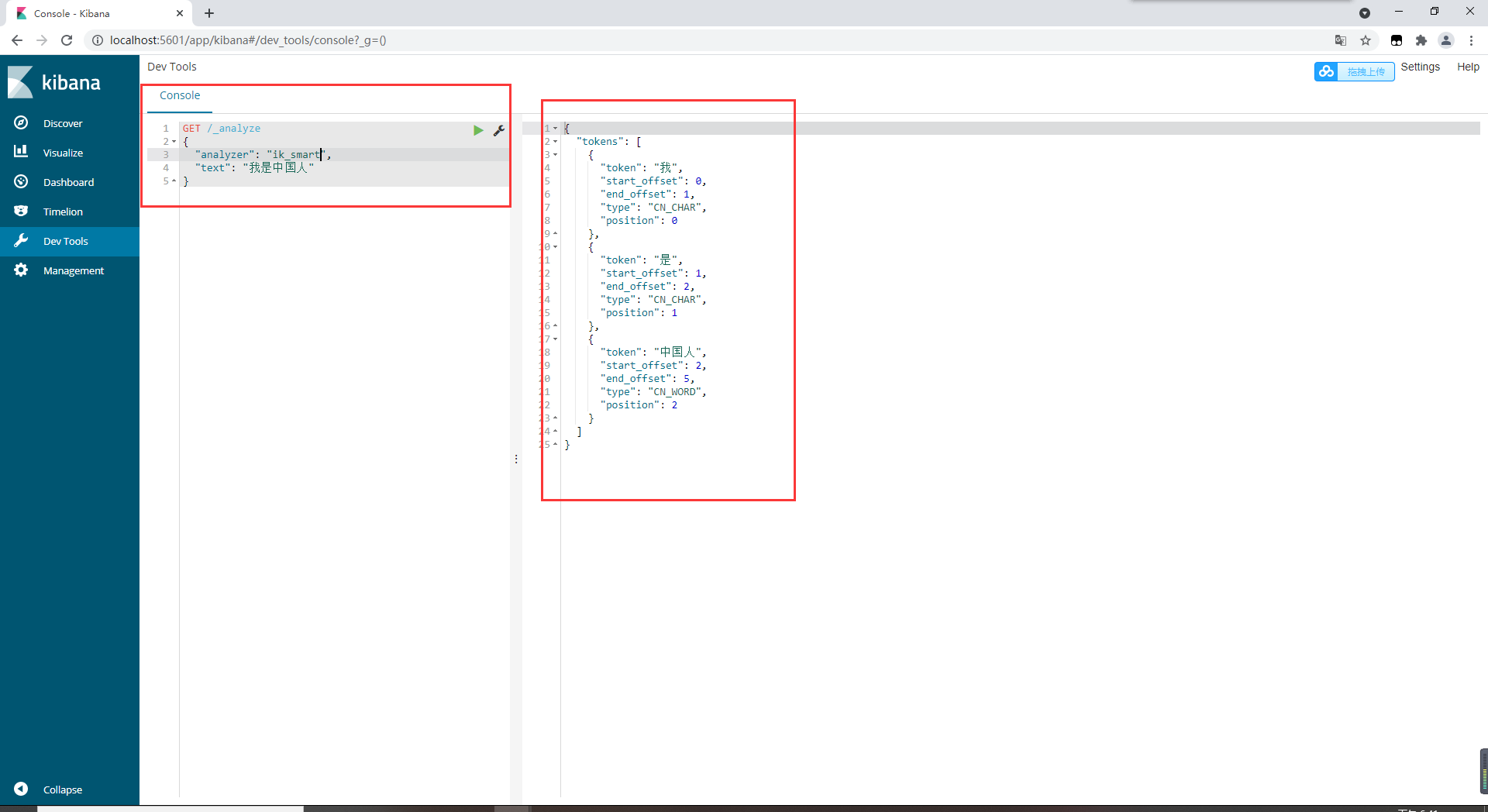This screenshot has height=812, width=1488.
Task: Click the browser address bar URL
Action: [x=248, y=40]
